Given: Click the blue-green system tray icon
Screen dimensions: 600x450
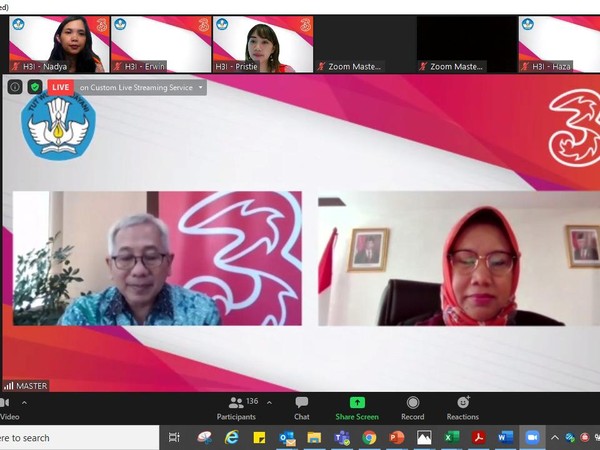Looking at the screenshot, I should 570,437.
